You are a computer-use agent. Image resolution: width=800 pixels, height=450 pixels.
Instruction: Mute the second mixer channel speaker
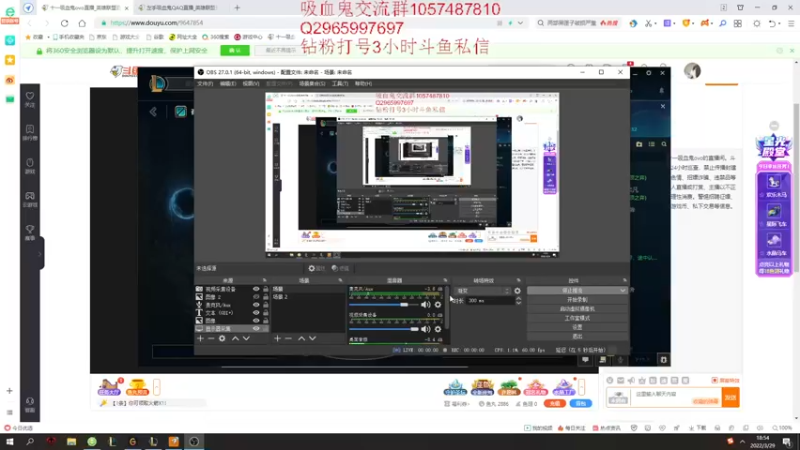(426, 329)
